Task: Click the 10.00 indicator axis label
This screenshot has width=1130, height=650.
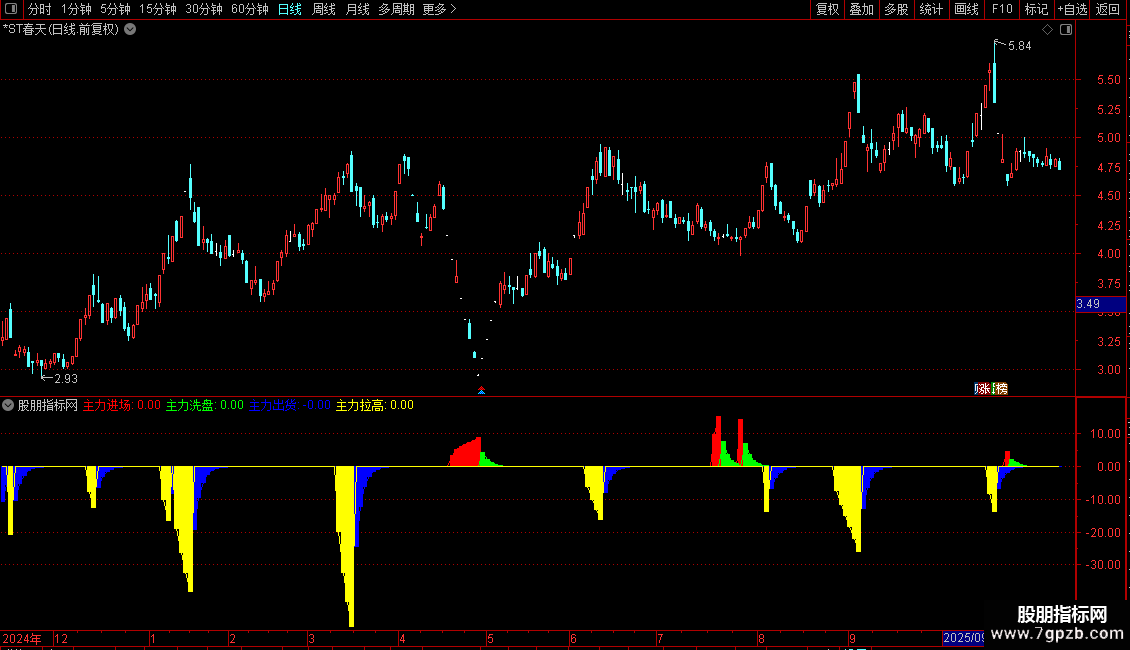Action: (1105, 434)
